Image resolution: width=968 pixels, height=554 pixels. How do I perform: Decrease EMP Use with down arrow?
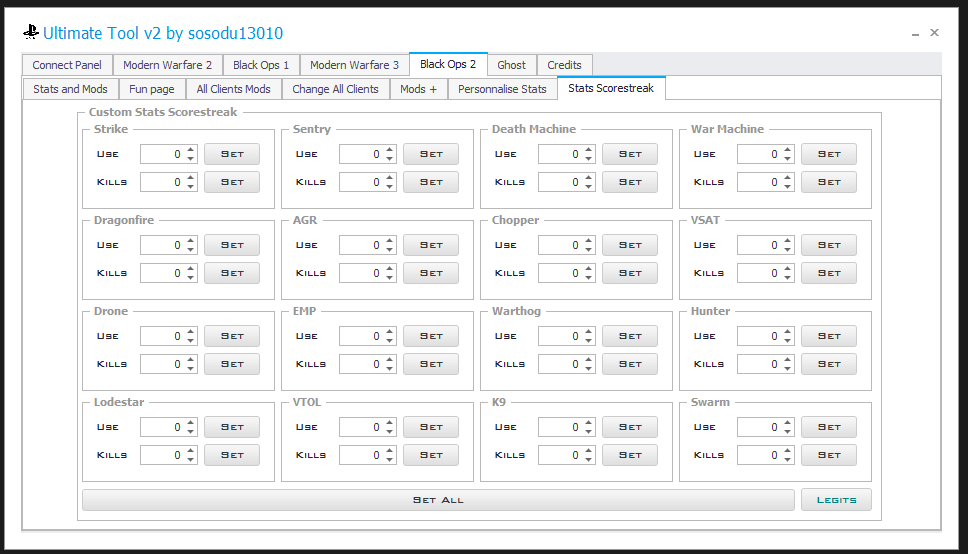(390, 340)
